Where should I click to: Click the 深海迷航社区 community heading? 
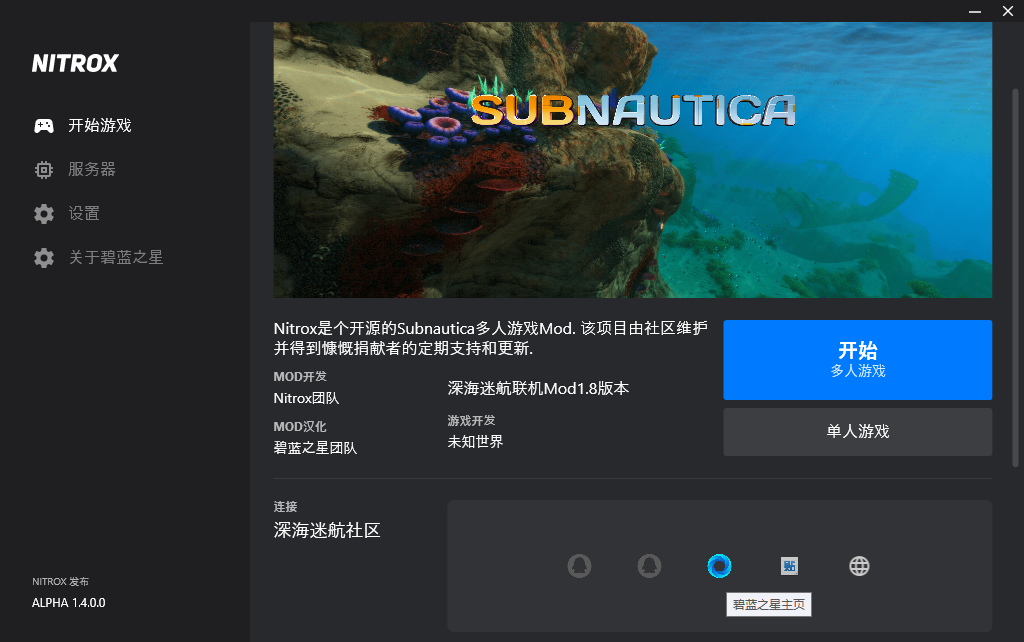coord(327,530)
